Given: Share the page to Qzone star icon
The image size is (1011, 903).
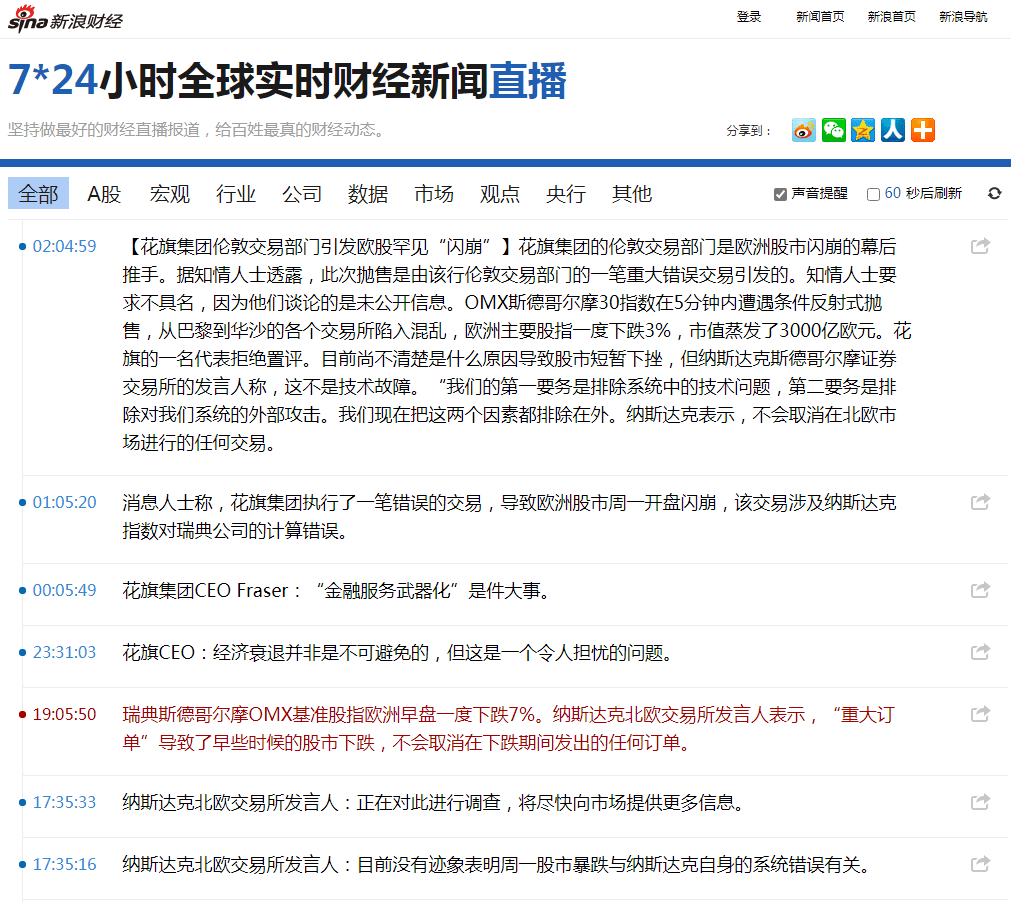Looking at the screenshot, I should (x=863, y=130).
